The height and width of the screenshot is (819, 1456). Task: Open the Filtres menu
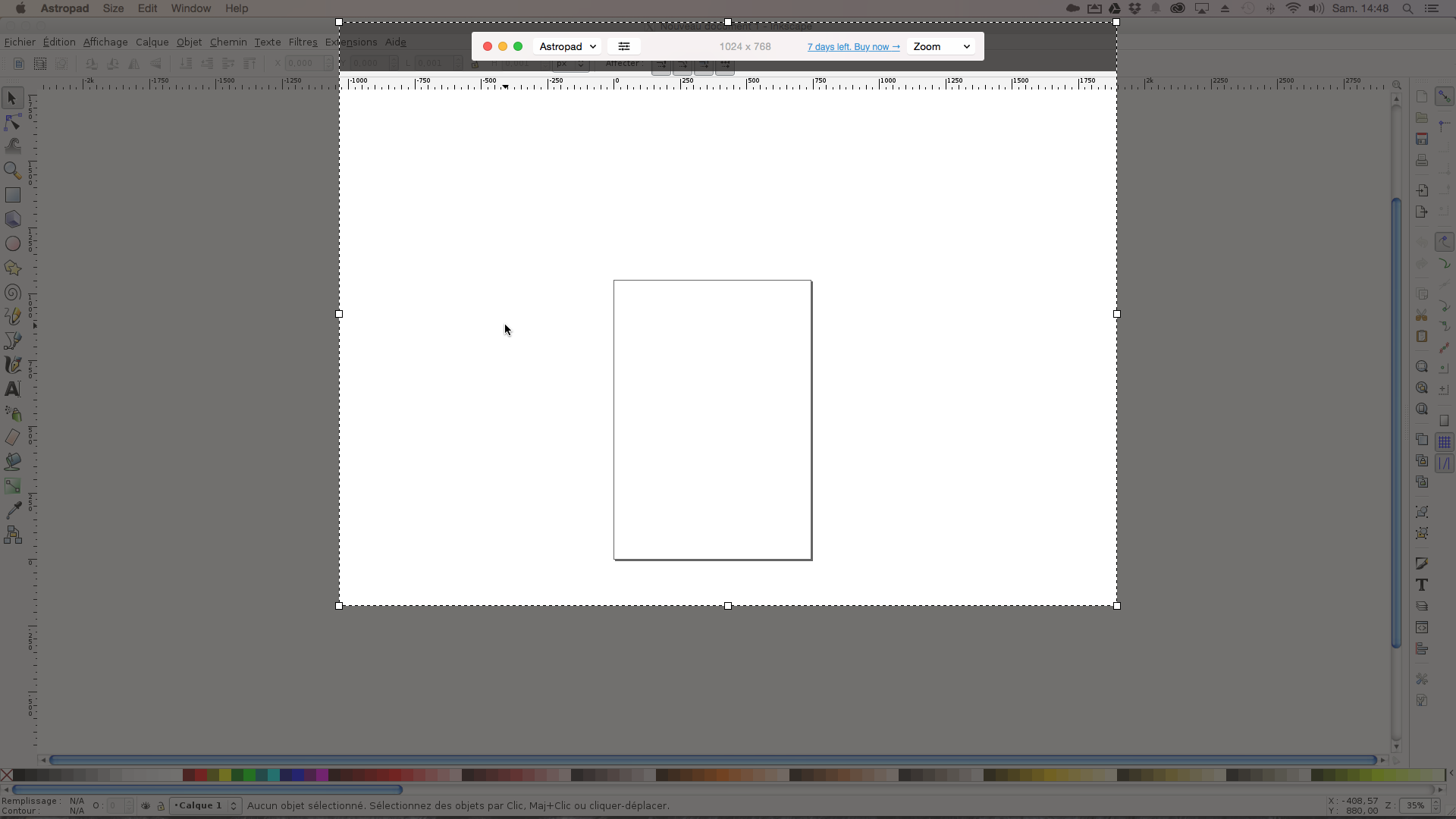[x=303, y=42]
